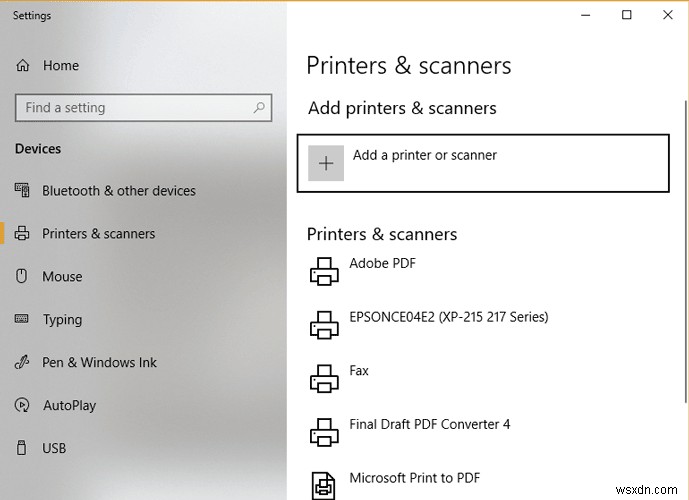Open the Mouse settings

pyautogui.click(x=62, y=276)
